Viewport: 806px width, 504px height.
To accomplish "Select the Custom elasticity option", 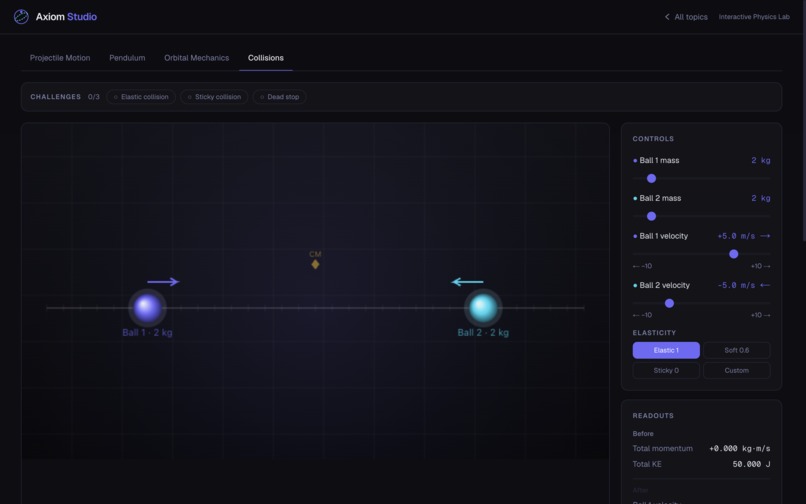I will [x=737, y=370].
